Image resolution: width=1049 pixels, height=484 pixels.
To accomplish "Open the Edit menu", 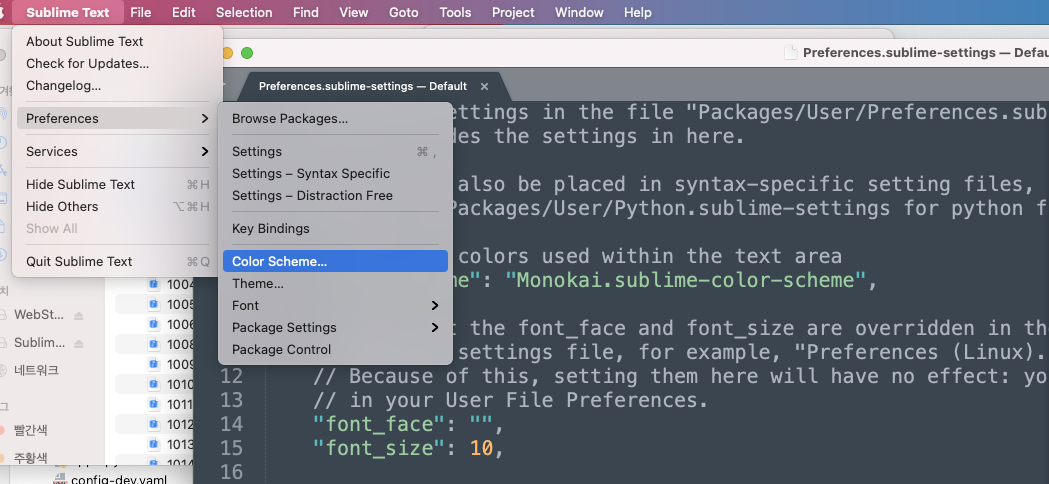I will point(184,12).
